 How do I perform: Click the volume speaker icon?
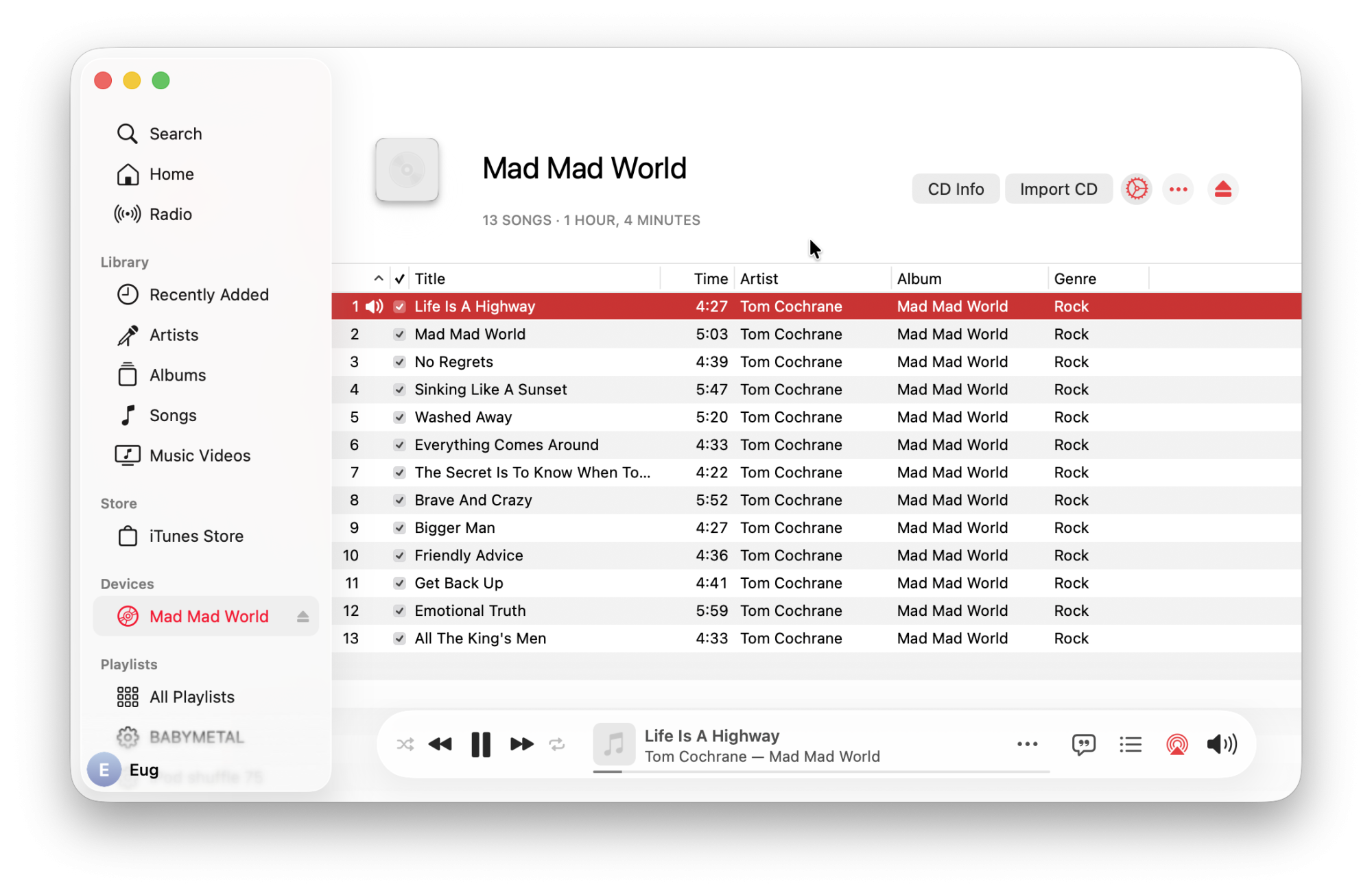1222,744
